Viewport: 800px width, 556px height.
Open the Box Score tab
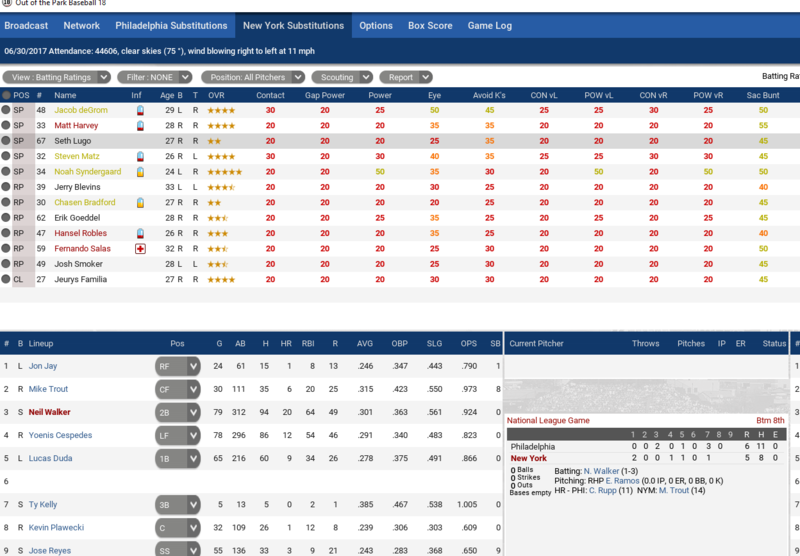tap(430, 26)
